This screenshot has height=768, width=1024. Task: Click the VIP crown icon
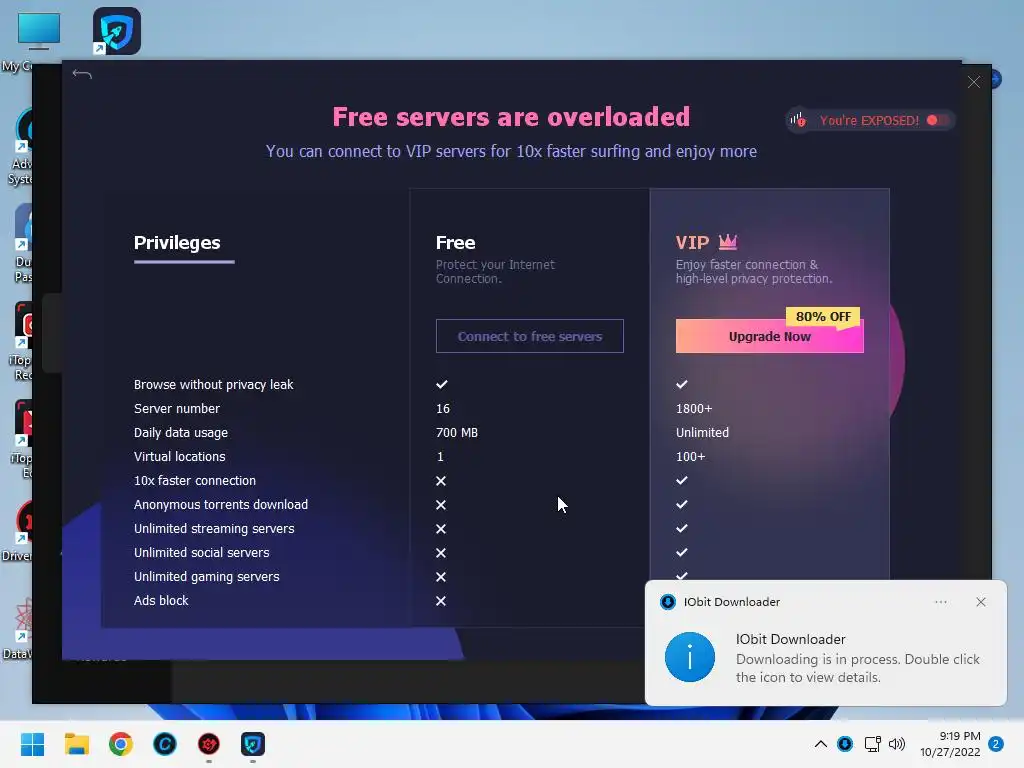pyautogui.click(x=728, y=242)
